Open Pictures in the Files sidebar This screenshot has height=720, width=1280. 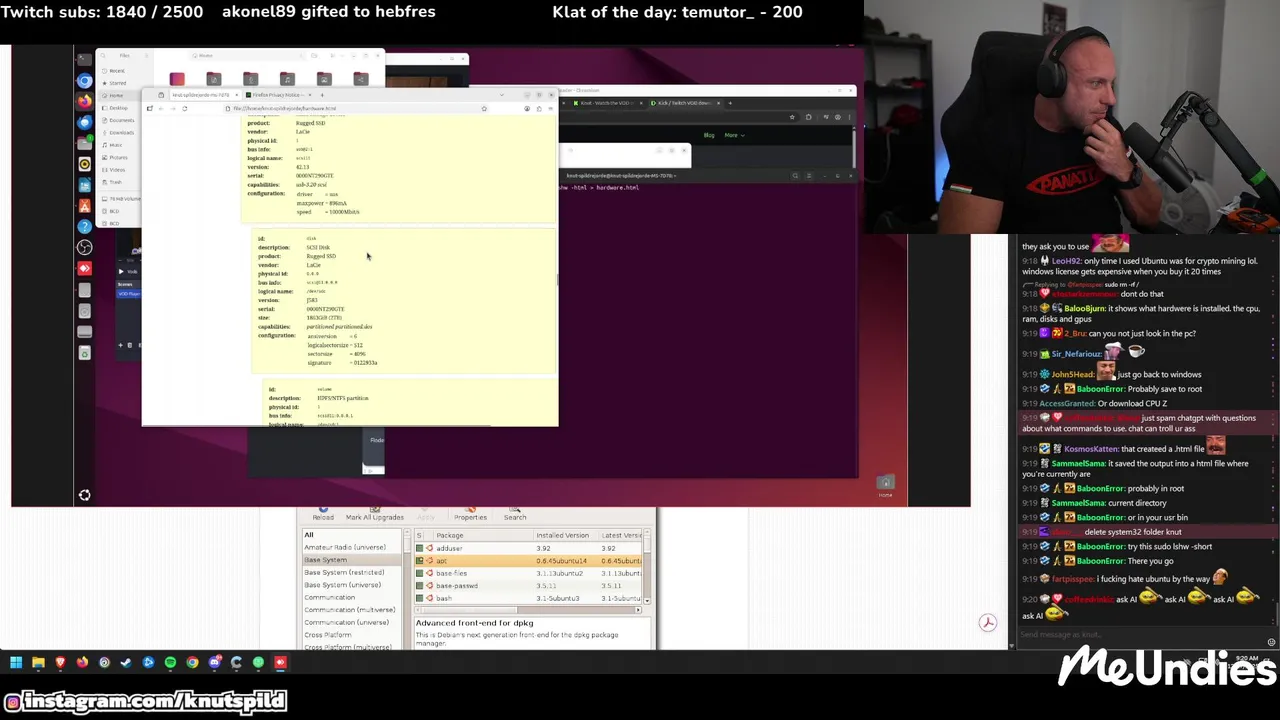click(x=119, y=157)
